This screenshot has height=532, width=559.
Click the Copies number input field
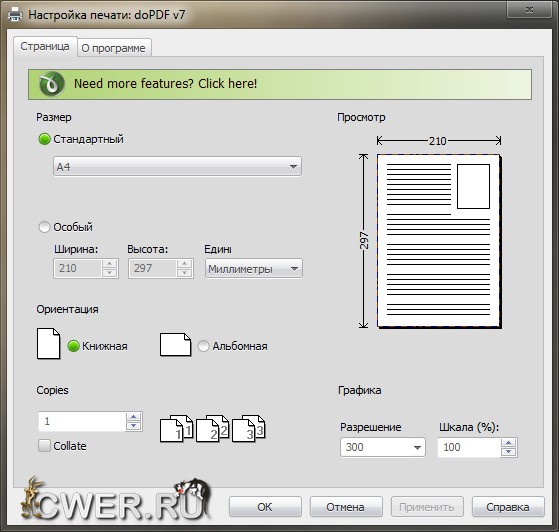[82, 421]
